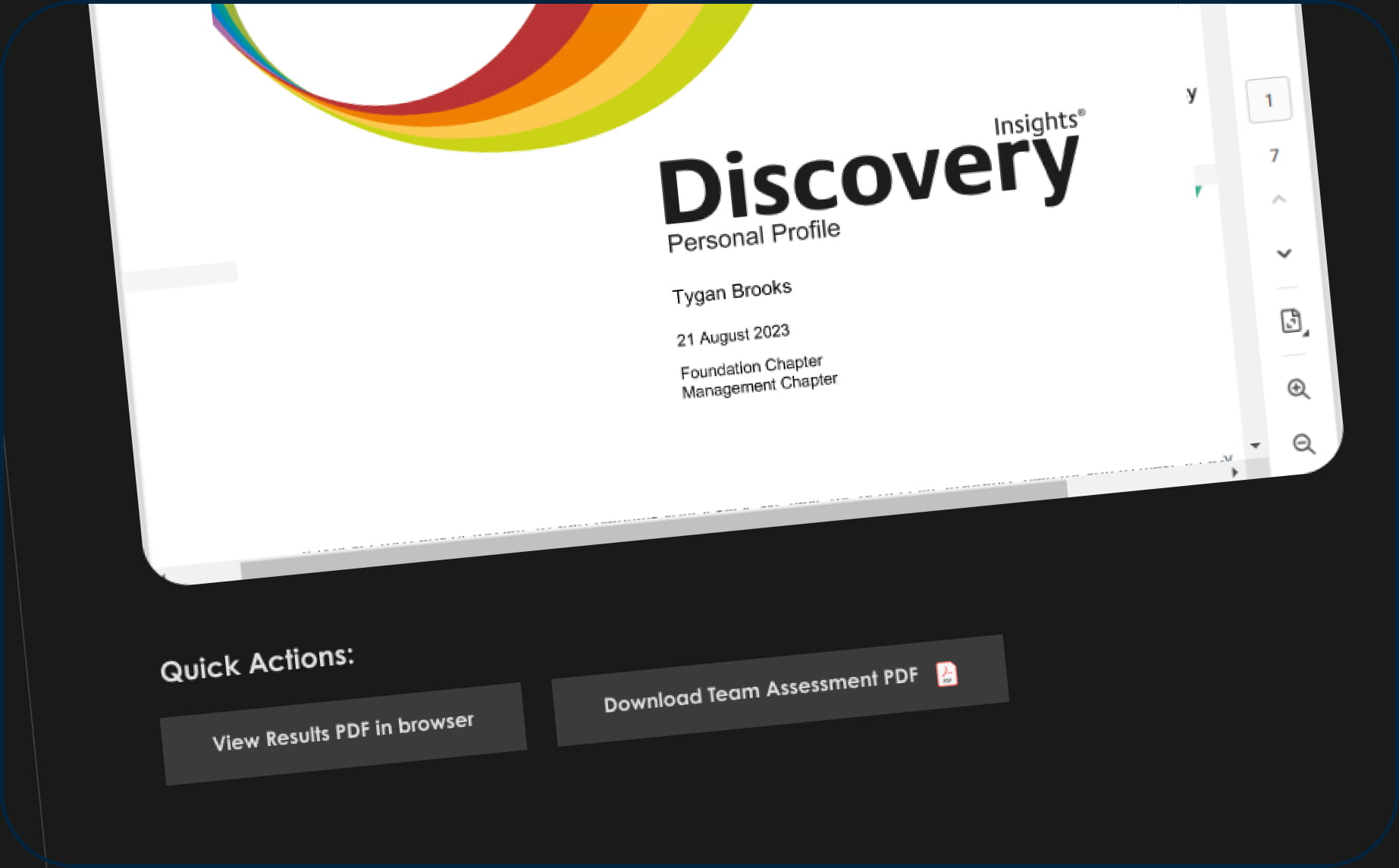Click the Management Chapter text
1399x868 pixels.
click(x=760, y=385)
